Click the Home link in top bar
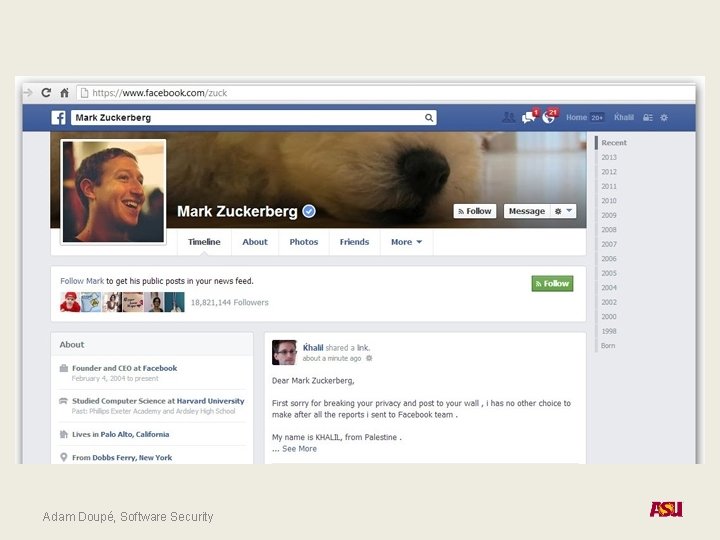This screenshot has height=540, width=720. [x=576, y=118]
